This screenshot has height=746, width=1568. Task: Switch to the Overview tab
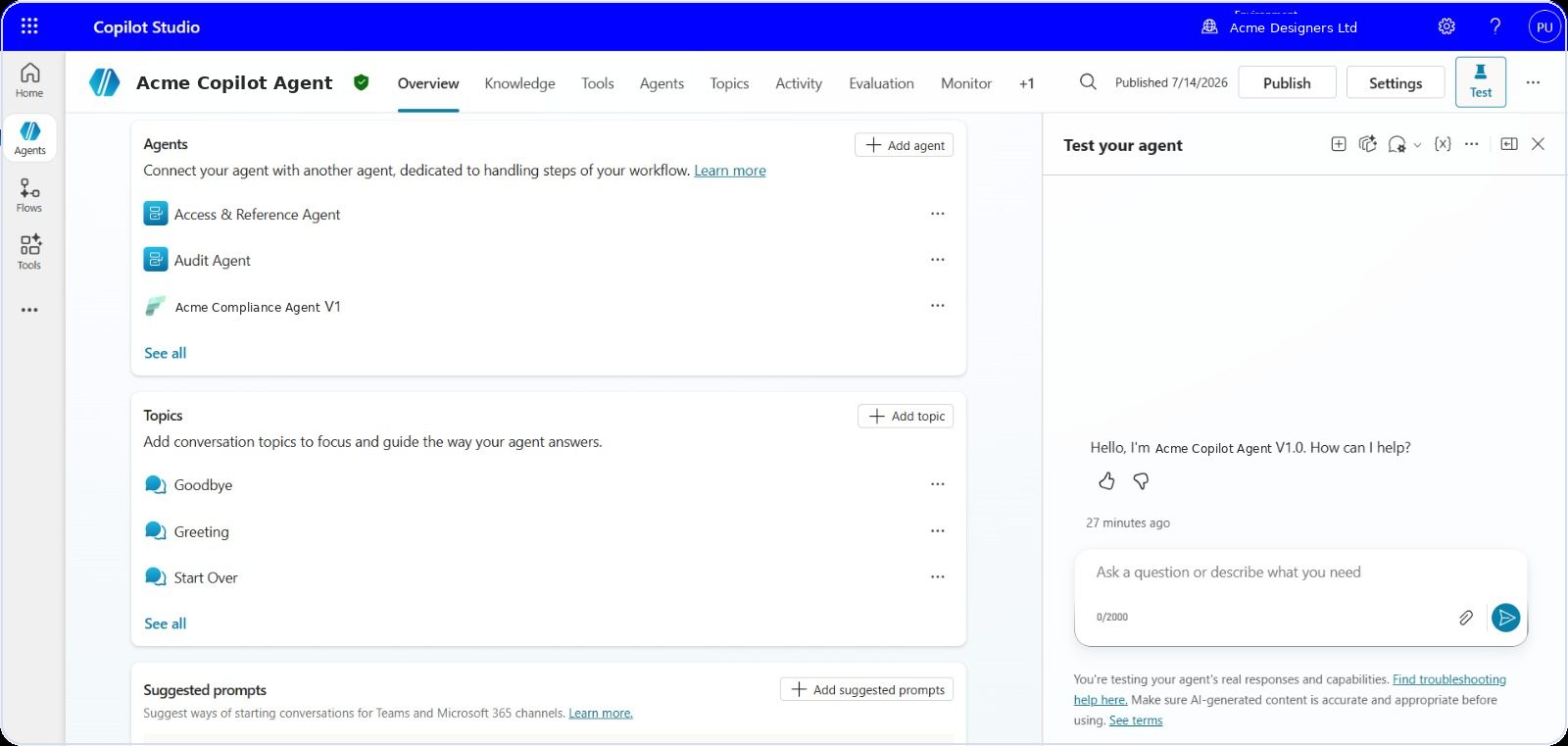coord(428,83)
